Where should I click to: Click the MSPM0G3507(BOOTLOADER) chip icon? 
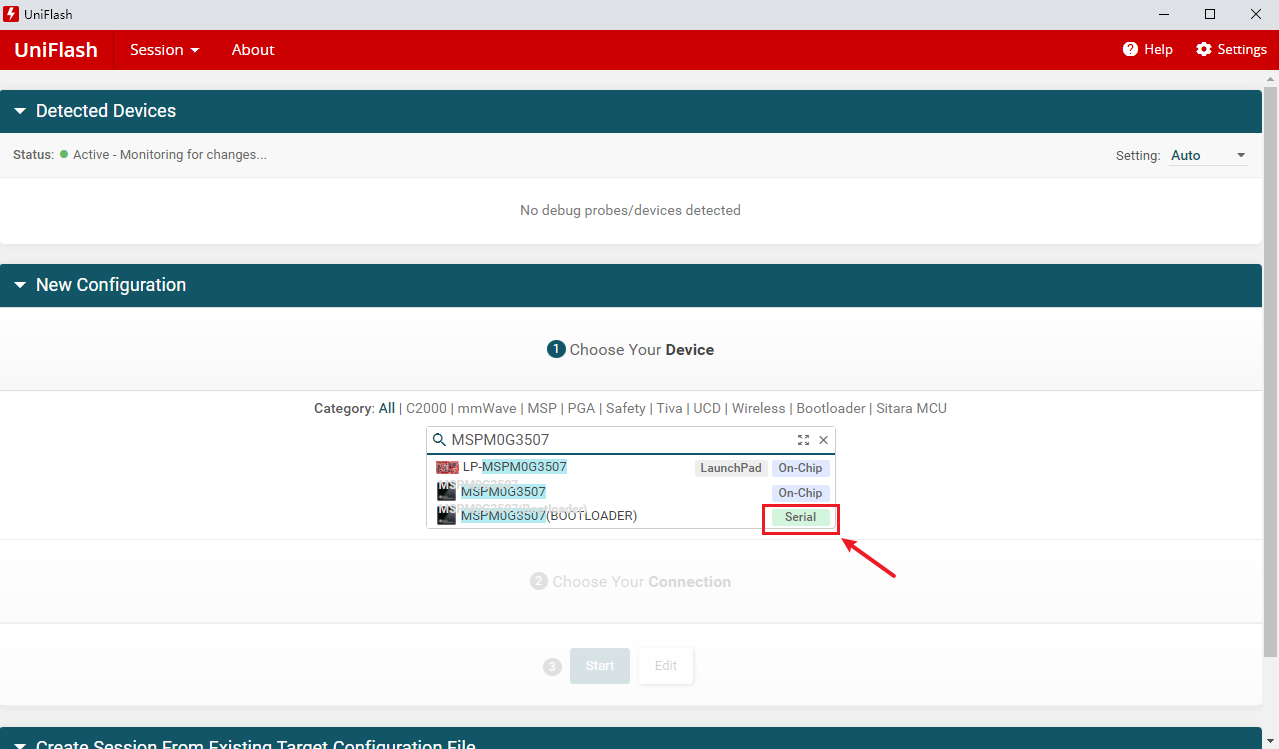pyautogui.click(x=446, y=516)
